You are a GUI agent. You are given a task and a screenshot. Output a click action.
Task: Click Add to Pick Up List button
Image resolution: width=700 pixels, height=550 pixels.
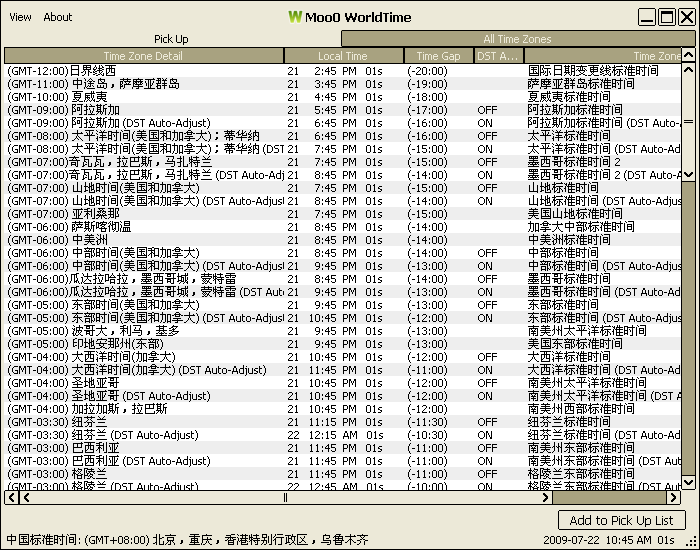click(x=621, y=521)
